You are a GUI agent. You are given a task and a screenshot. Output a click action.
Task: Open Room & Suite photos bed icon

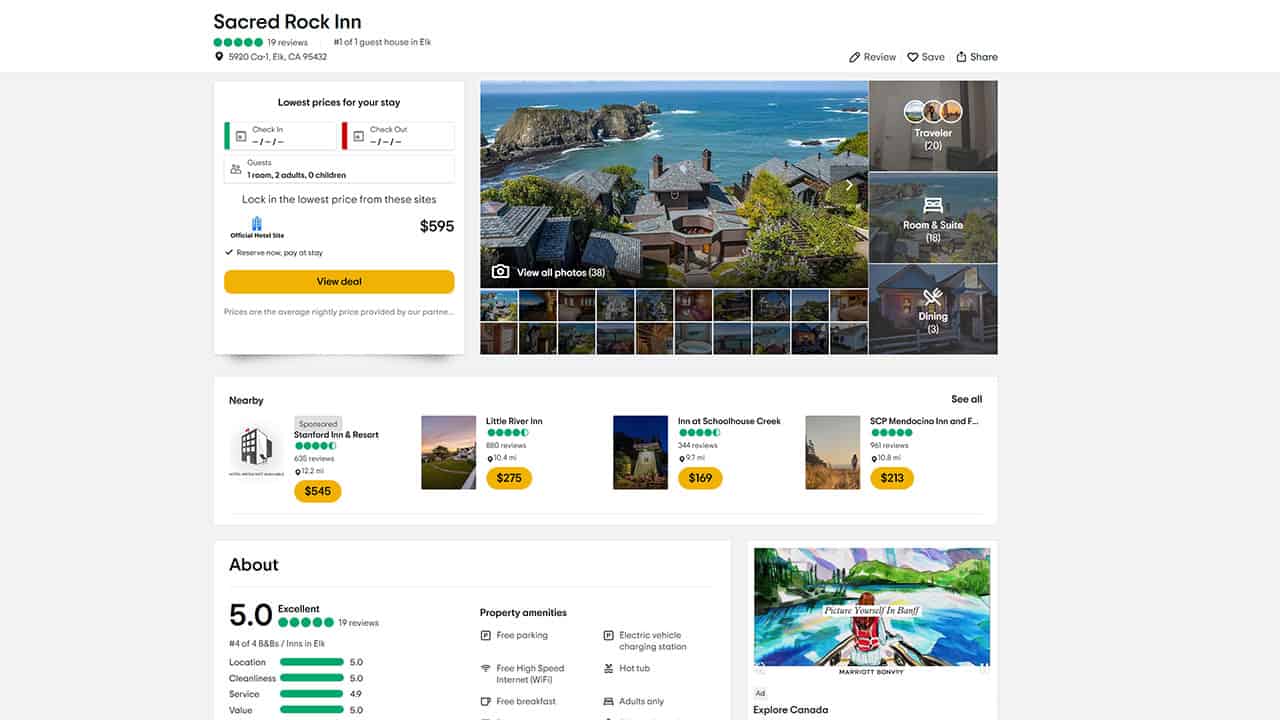click(933, 206)
